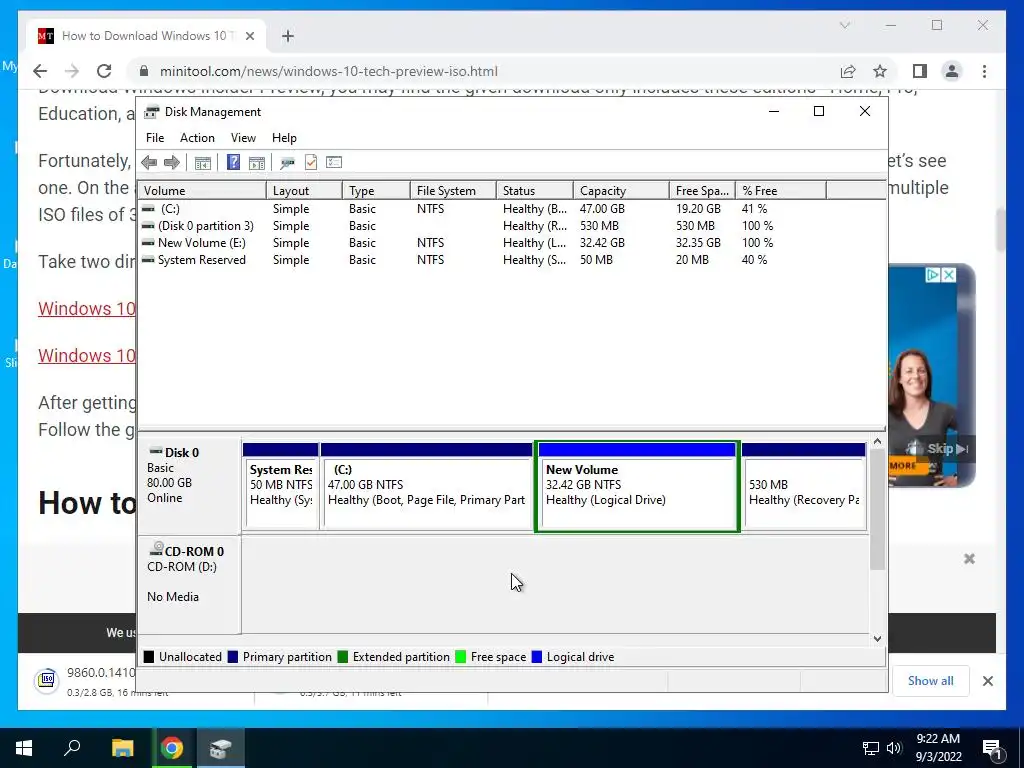Open the Windows Start menu
The height and width of the screenshot is (768, 1024).
pyautogui.click(x=24, y=748)
